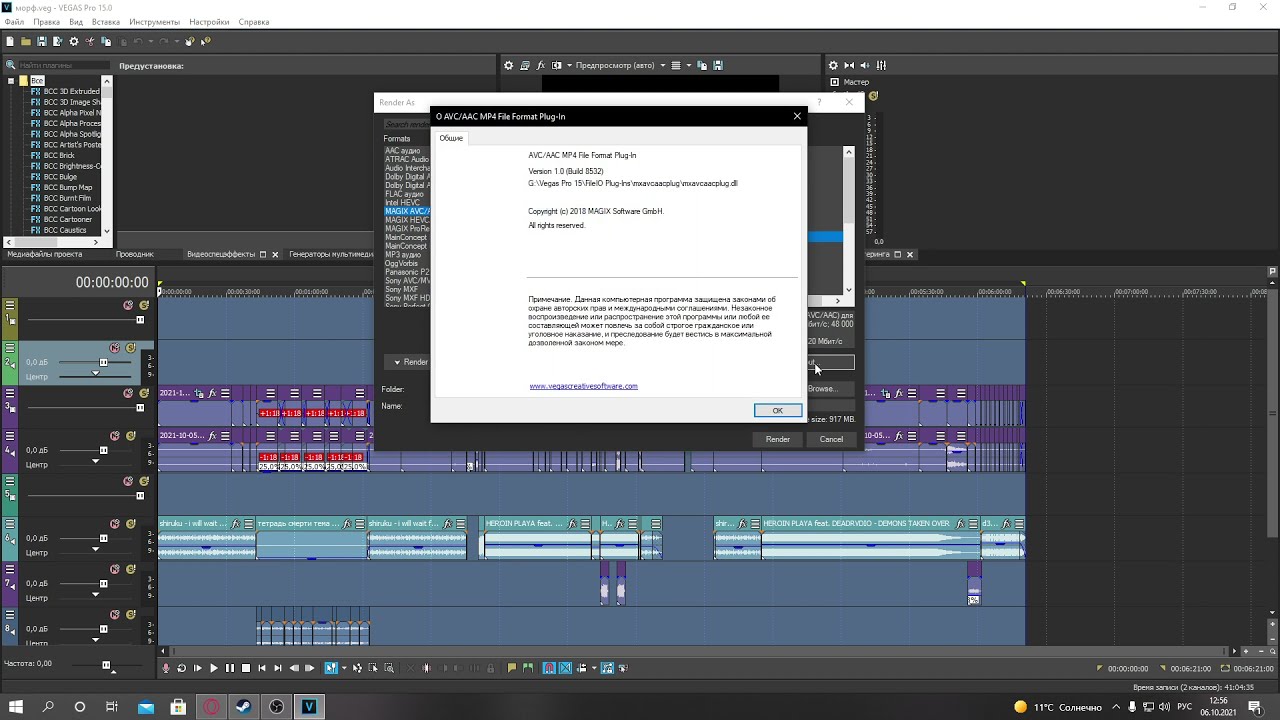This screenshot has width=1280, height=720.
Task: Click the New project icon in the toolbar
Action: pyautogui.click(x=10, y=41)
